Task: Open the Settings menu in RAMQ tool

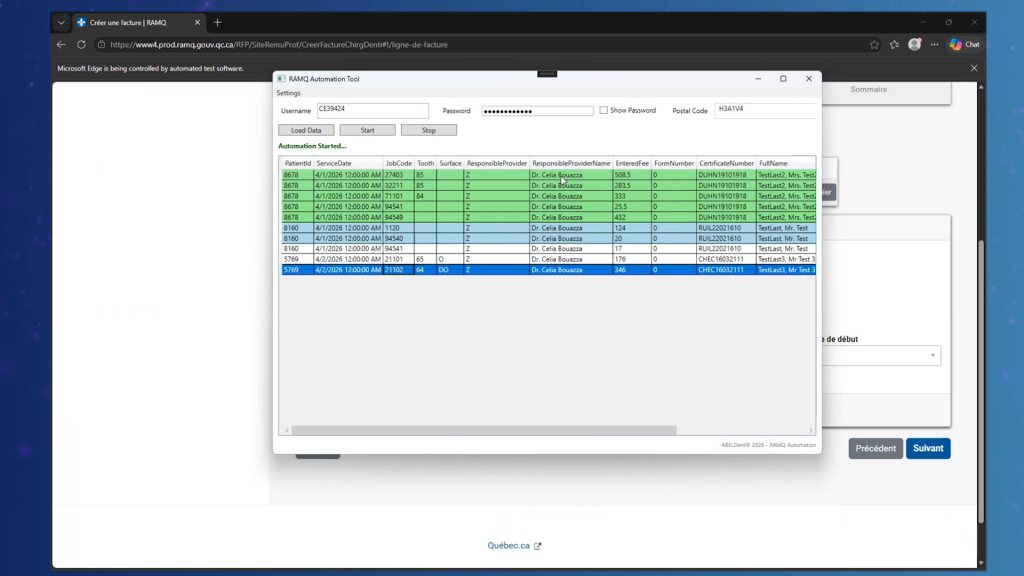Action: click(x=288, y=93)
